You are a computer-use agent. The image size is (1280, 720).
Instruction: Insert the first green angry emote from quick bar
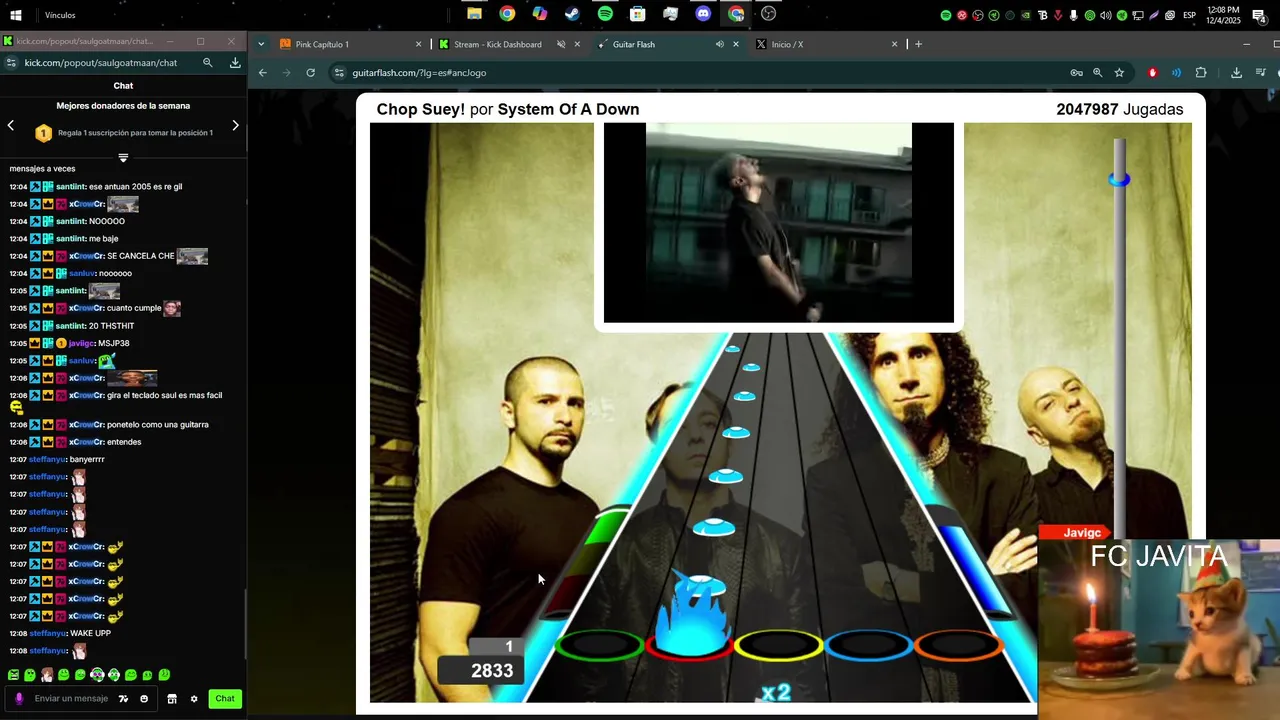13,675
